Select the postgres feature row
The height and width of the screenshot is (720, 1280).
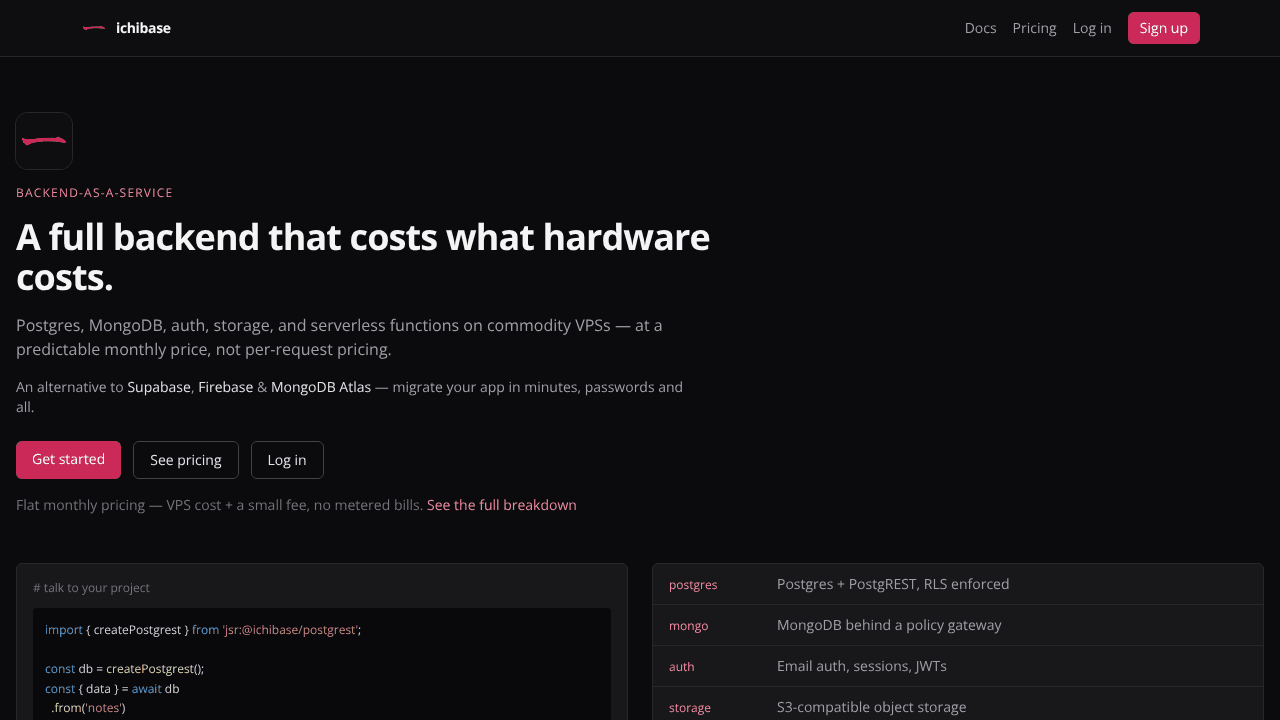click(958, 584)
